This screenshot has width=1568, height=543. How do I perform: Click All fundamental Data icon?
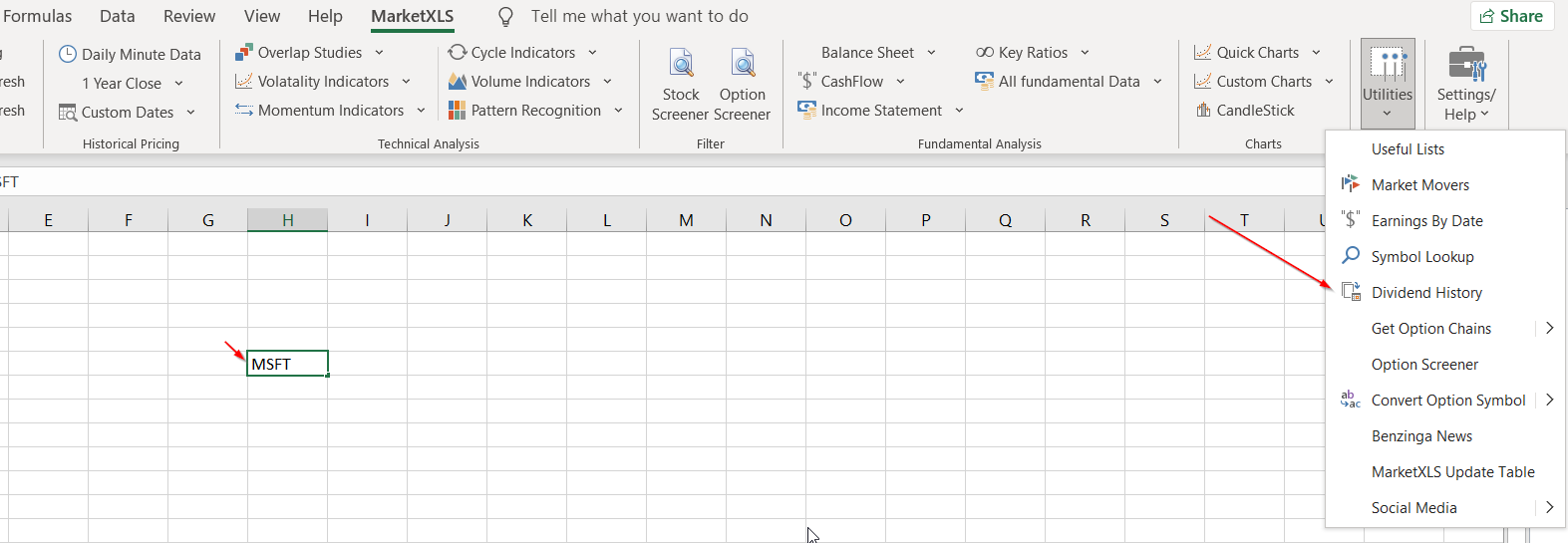tap(985, 81)
